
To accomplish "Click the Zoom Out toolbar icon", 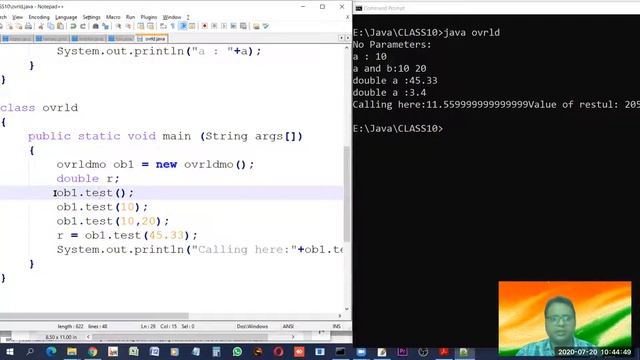I will click(x=129, y=26).
